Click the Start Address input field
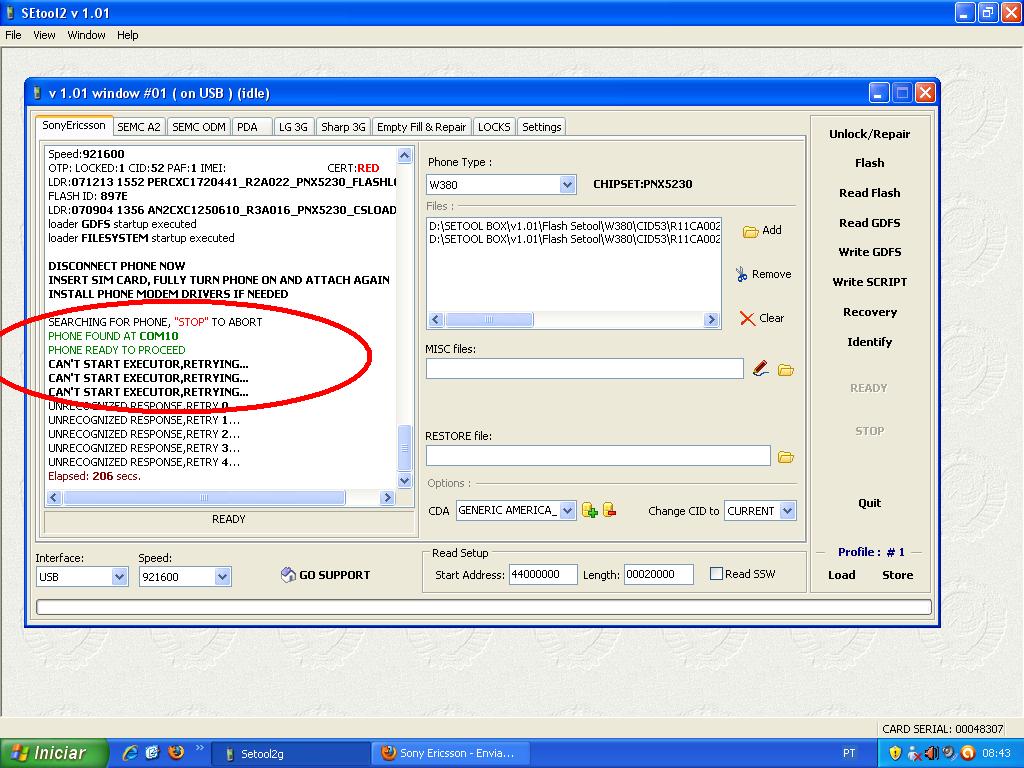Screen dimensions: 1024x768 click(x=543, y=574)
